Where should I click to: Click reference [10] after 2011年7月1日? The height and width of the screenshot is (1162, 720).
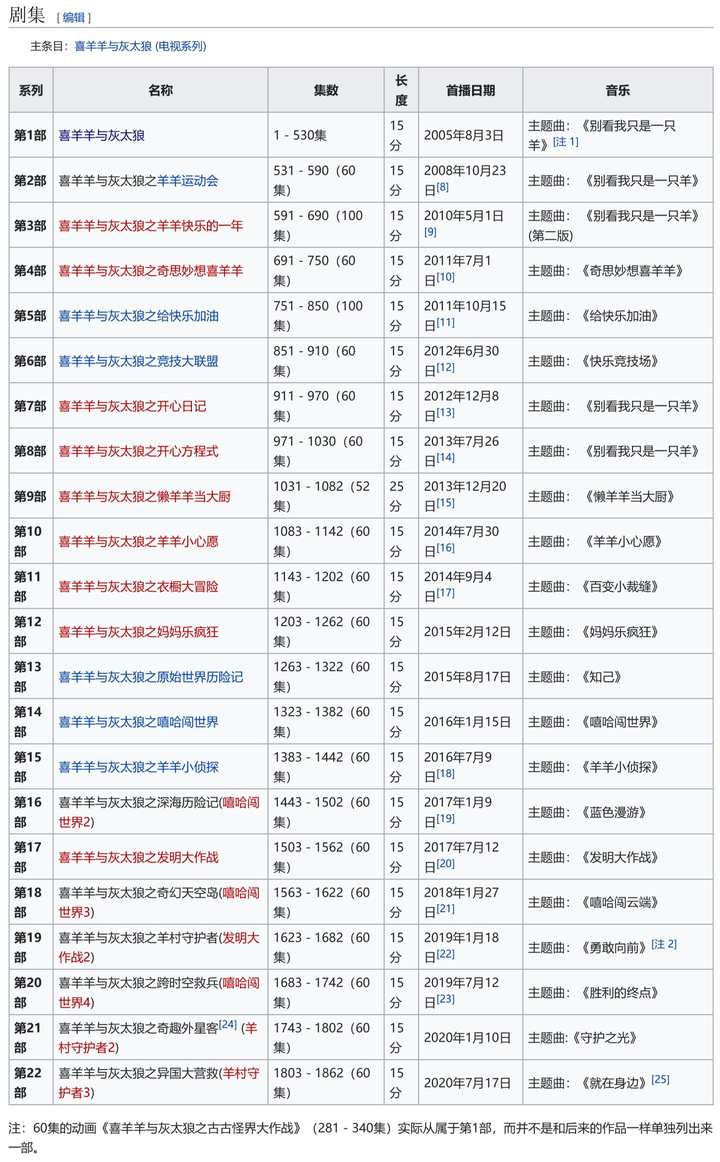tap(445, 277)
